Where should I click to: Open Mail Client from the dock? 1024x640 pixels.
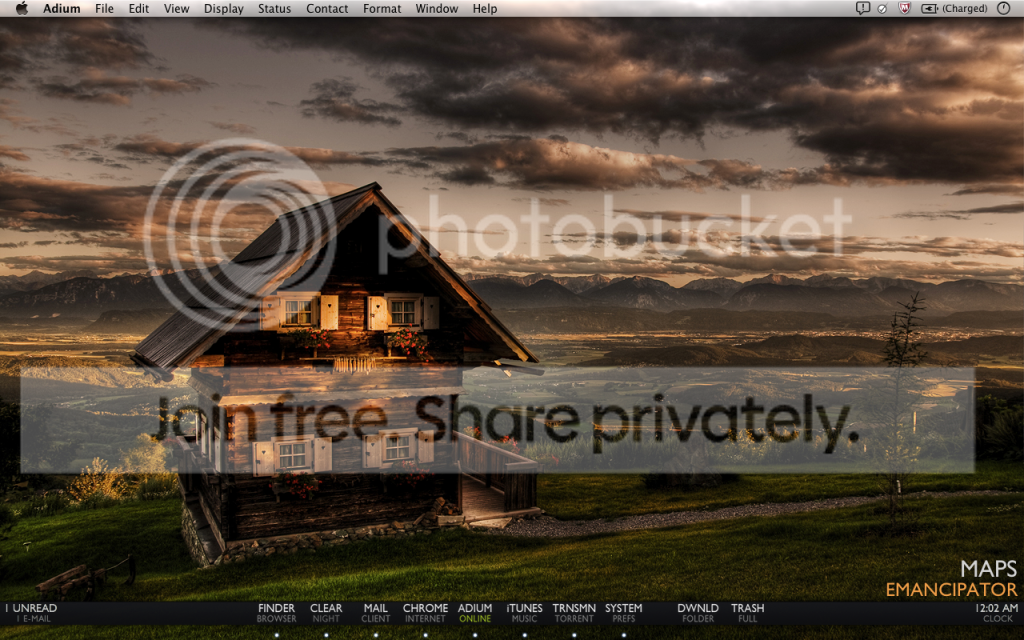tap(376, 613)
